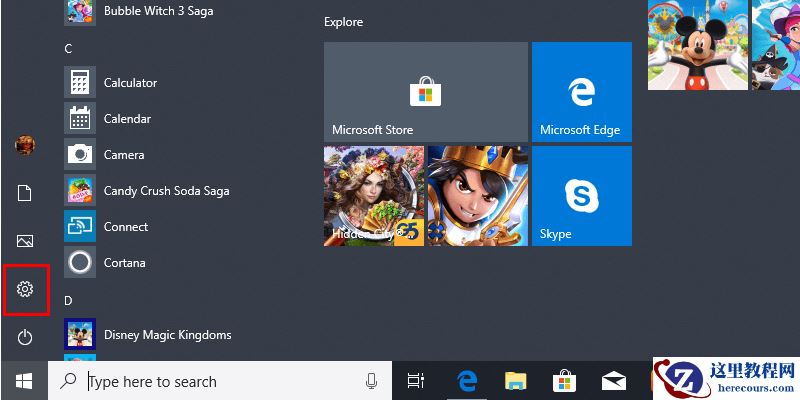Click the user account avatar
The width and height of the screenshot is (800, 400).
[24, 145]
